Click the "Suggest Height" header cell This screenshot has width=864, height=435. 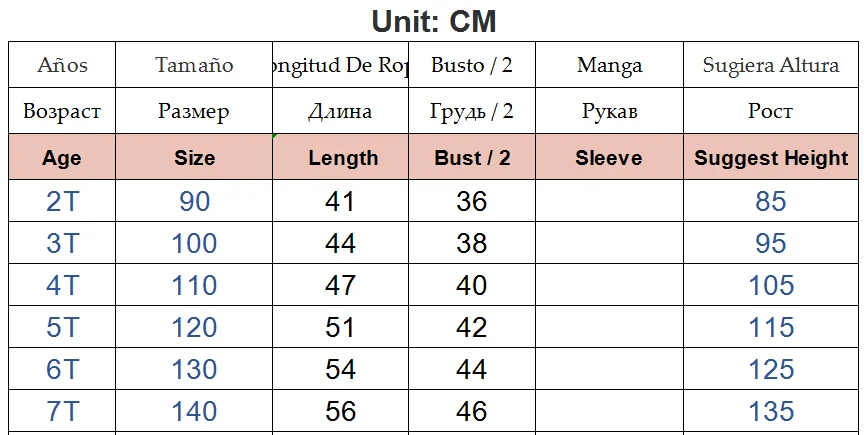pos(771,157)
